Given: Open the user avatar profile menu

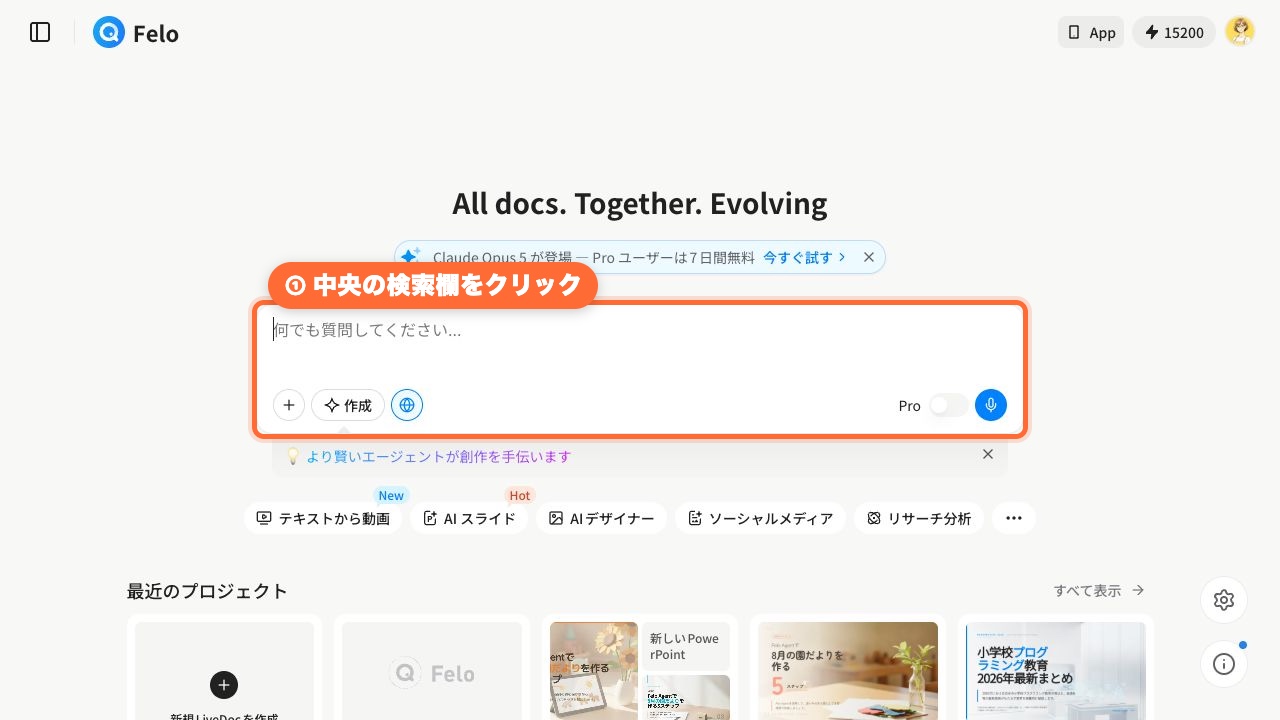Looking at the screenshot, I should [1240, 32].
